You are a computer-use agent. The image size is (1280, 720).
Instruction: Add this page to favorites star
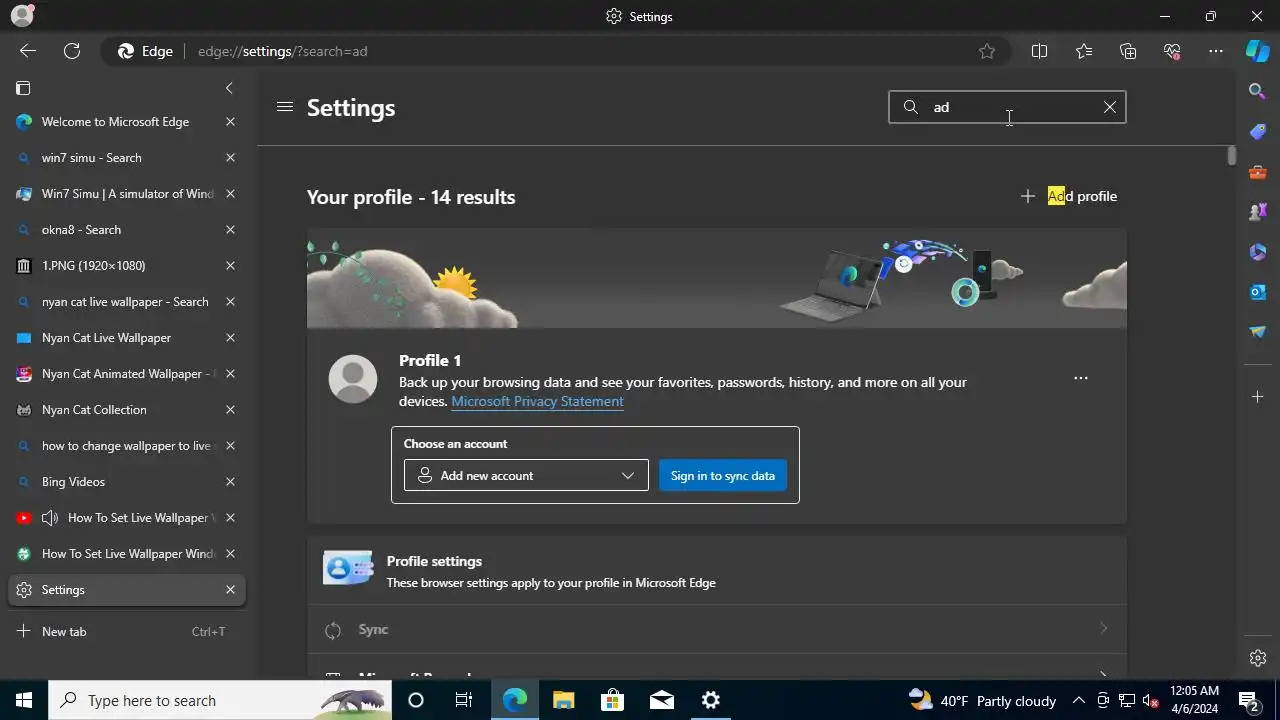point(987,51)
